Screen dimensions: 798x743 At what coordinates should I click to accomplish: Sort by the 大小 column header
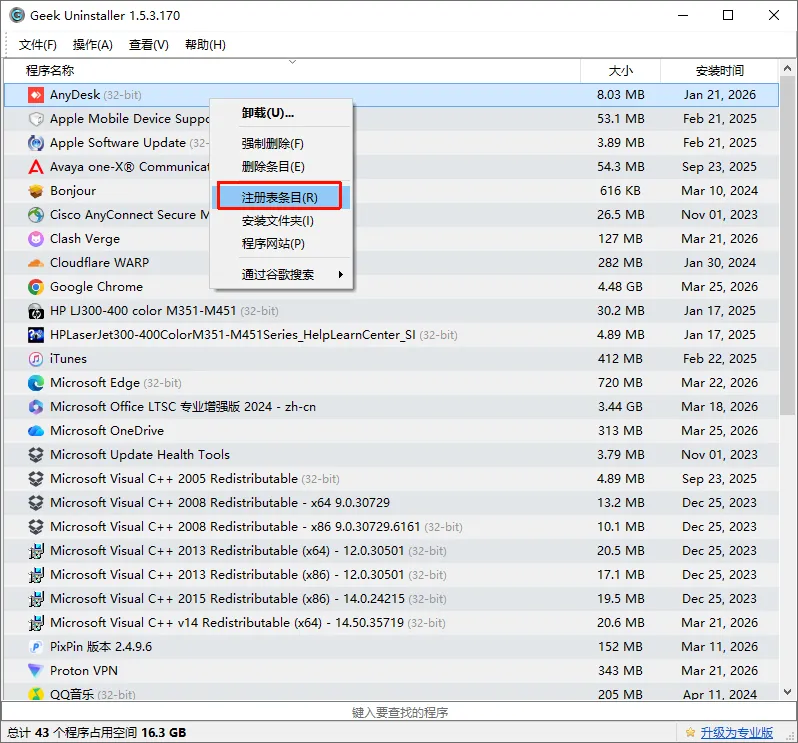pyautogui.click(x=620, y=71)
